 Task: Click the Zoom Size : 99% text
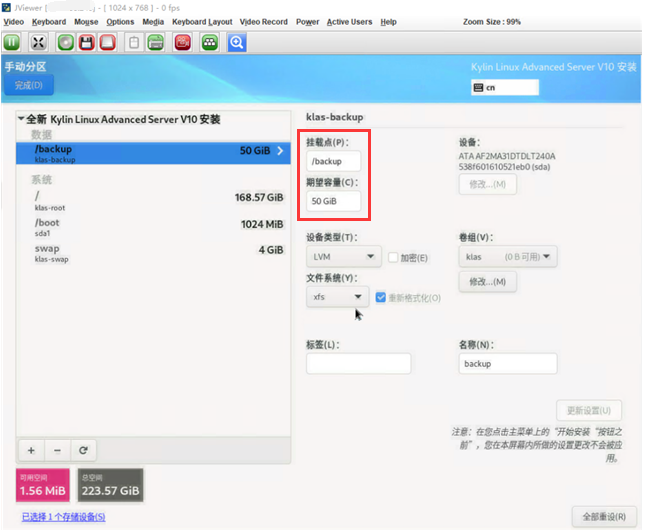(492, 22)
